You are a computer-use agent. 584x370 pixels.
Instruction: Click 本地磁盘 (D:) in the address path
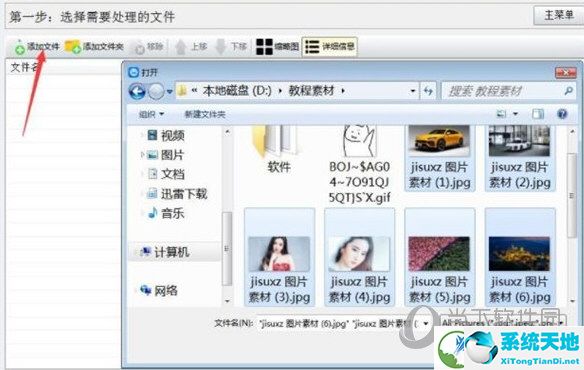tap(237, 91)
